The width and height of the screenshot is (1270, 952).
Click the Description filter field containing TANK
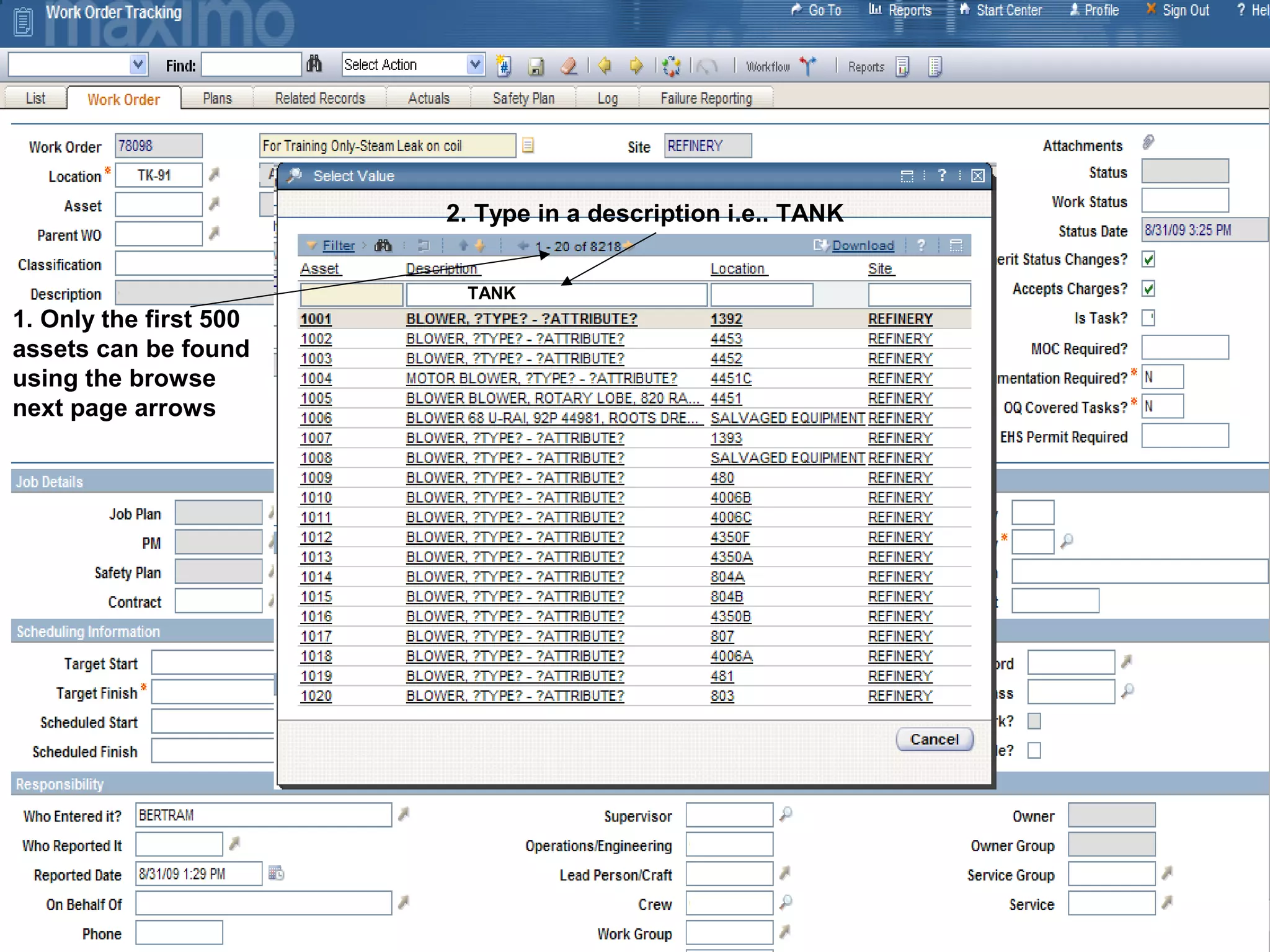tap(556, 294)
